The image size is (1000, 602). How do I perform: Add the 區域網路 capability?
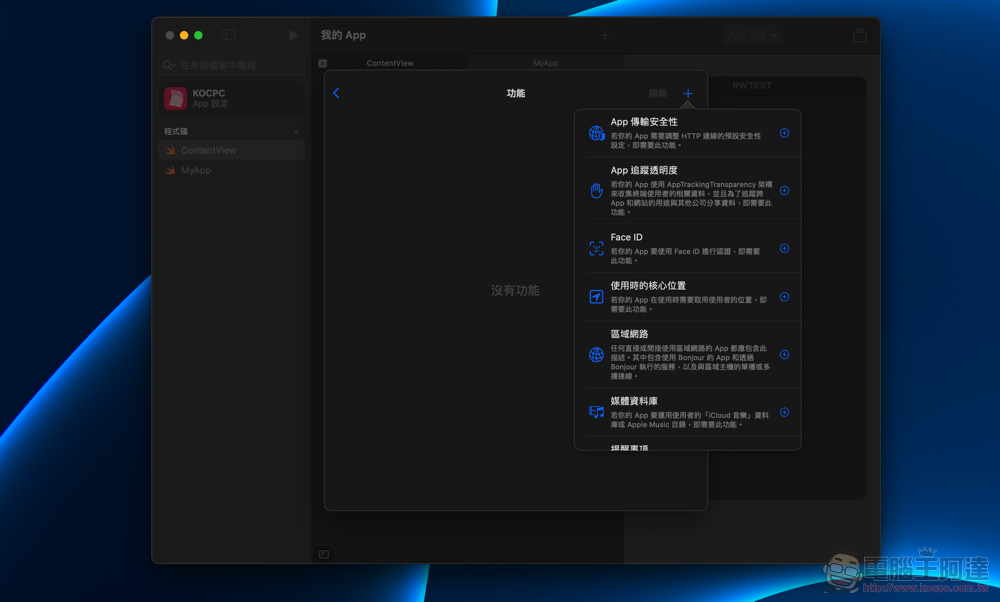pos(784,355)
